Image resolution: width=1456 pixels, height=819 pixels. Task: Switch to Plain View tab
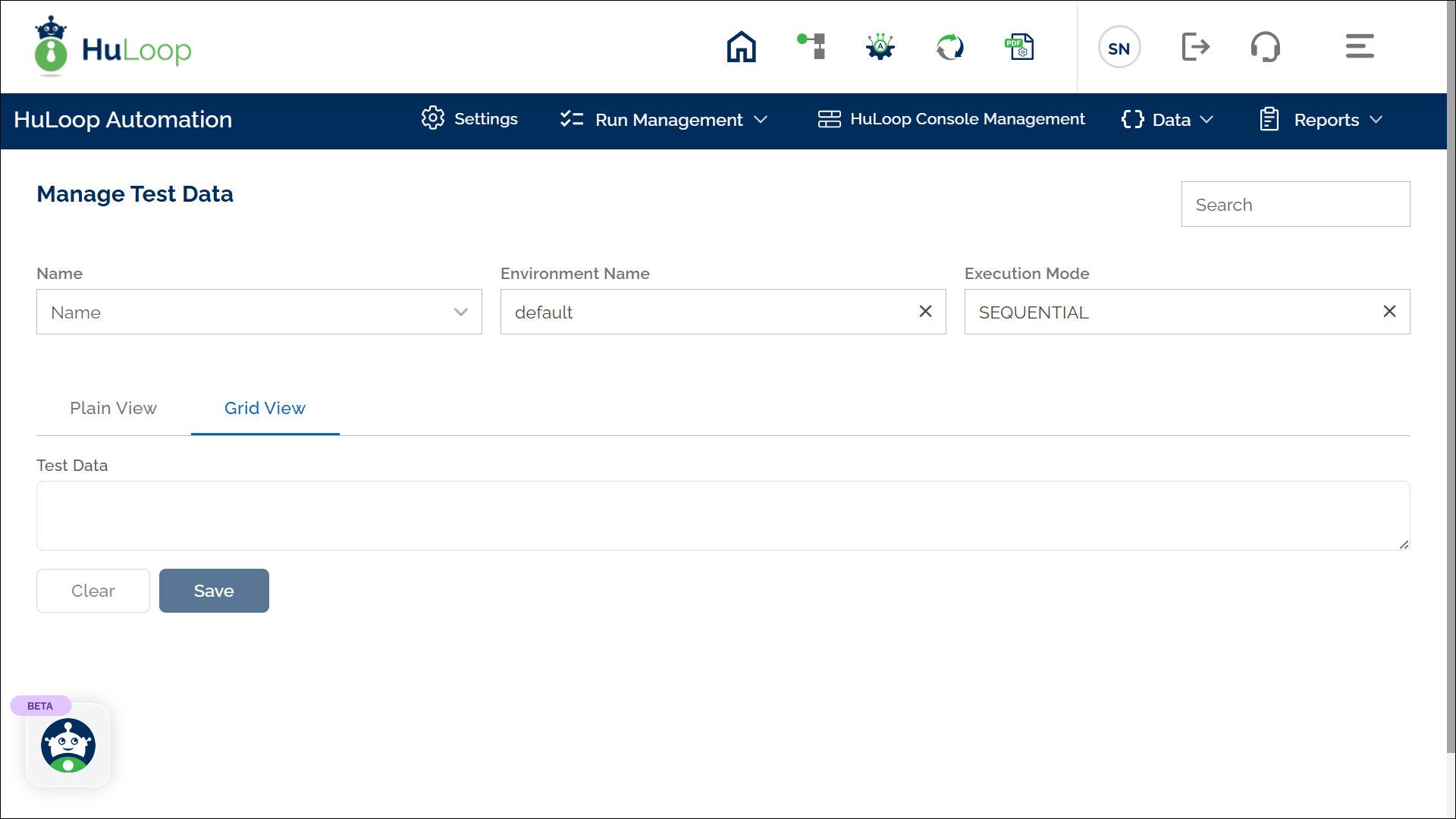click(x=113, y=408)
